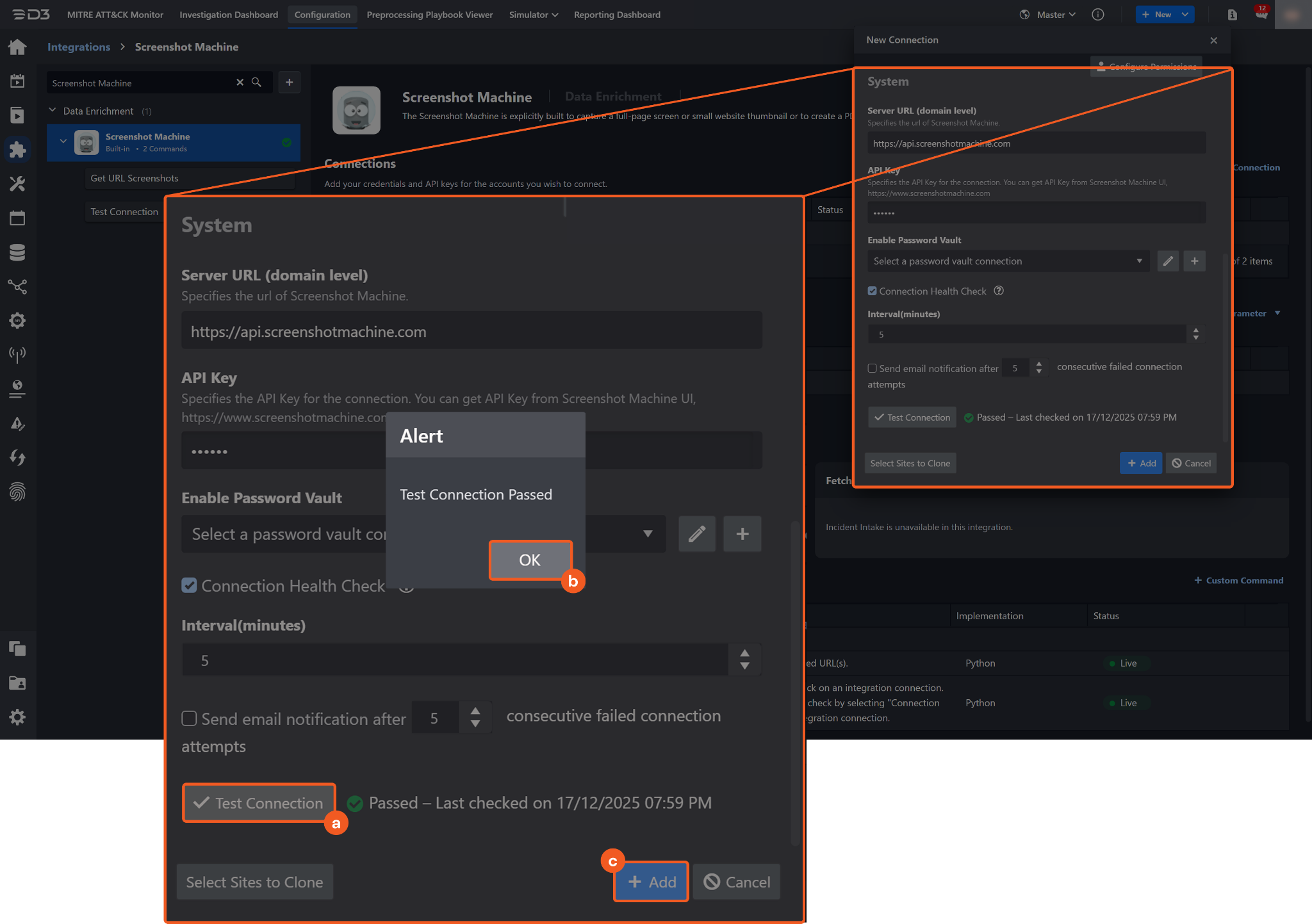The height and width of the screenshot is (924, 1312).
Task: Enable Send email notification after checkbox
Action: [189, 718]
